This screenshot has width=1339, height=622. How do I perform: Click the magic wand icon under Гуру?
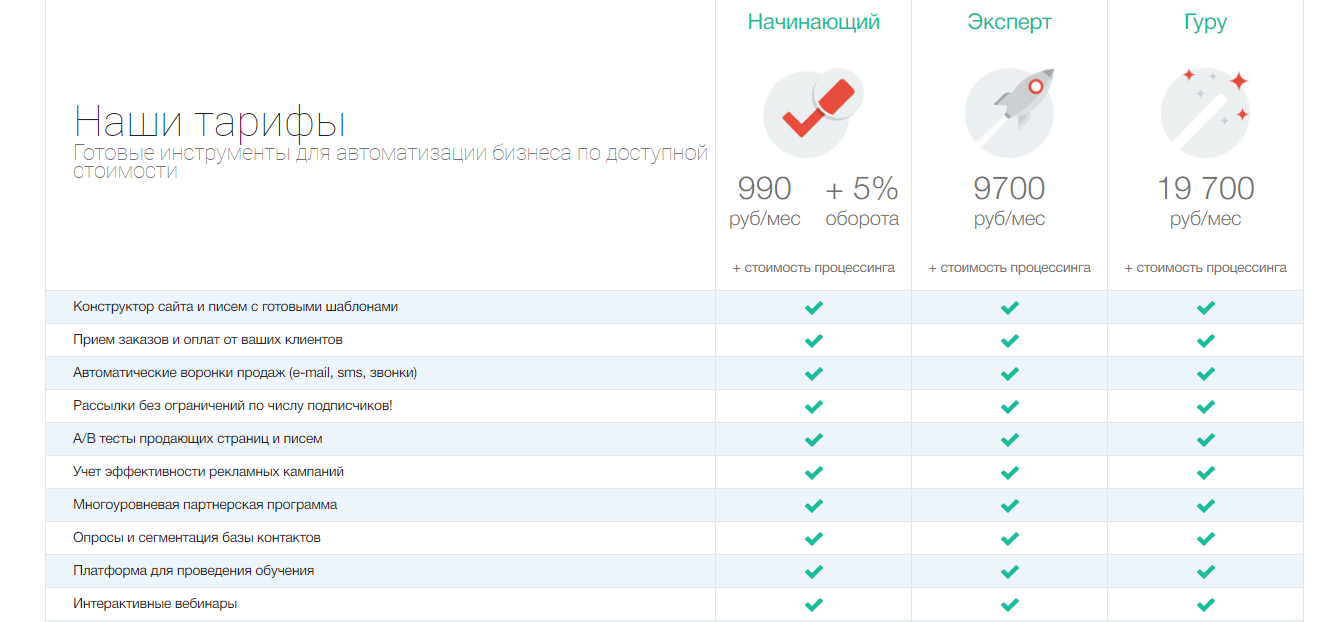click(1205, 112)
